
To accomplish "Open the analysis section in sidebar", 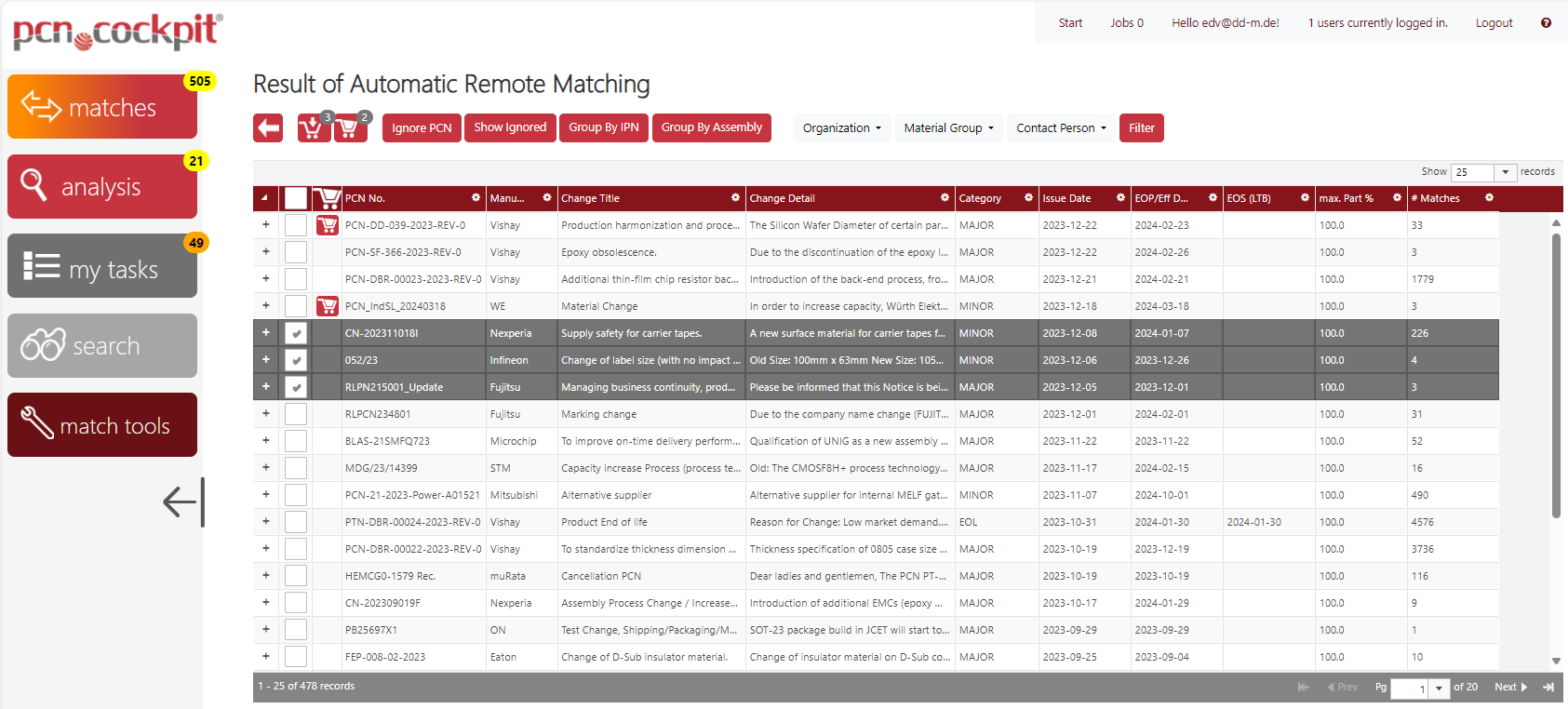I will point(102,187).
